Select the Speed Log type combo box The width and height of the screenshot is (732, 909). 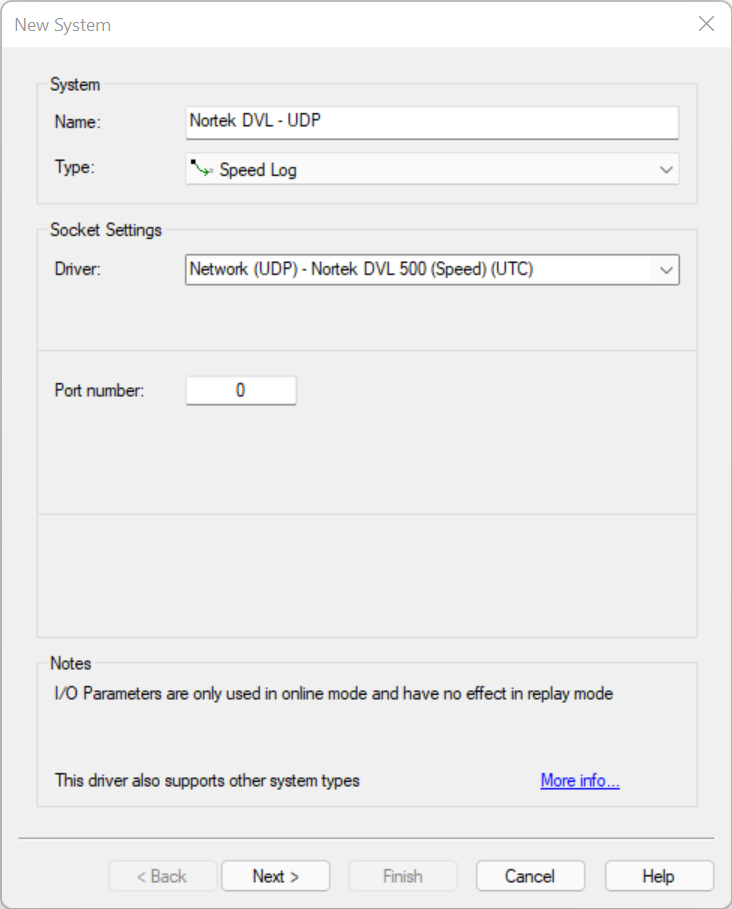click(432, 169)
